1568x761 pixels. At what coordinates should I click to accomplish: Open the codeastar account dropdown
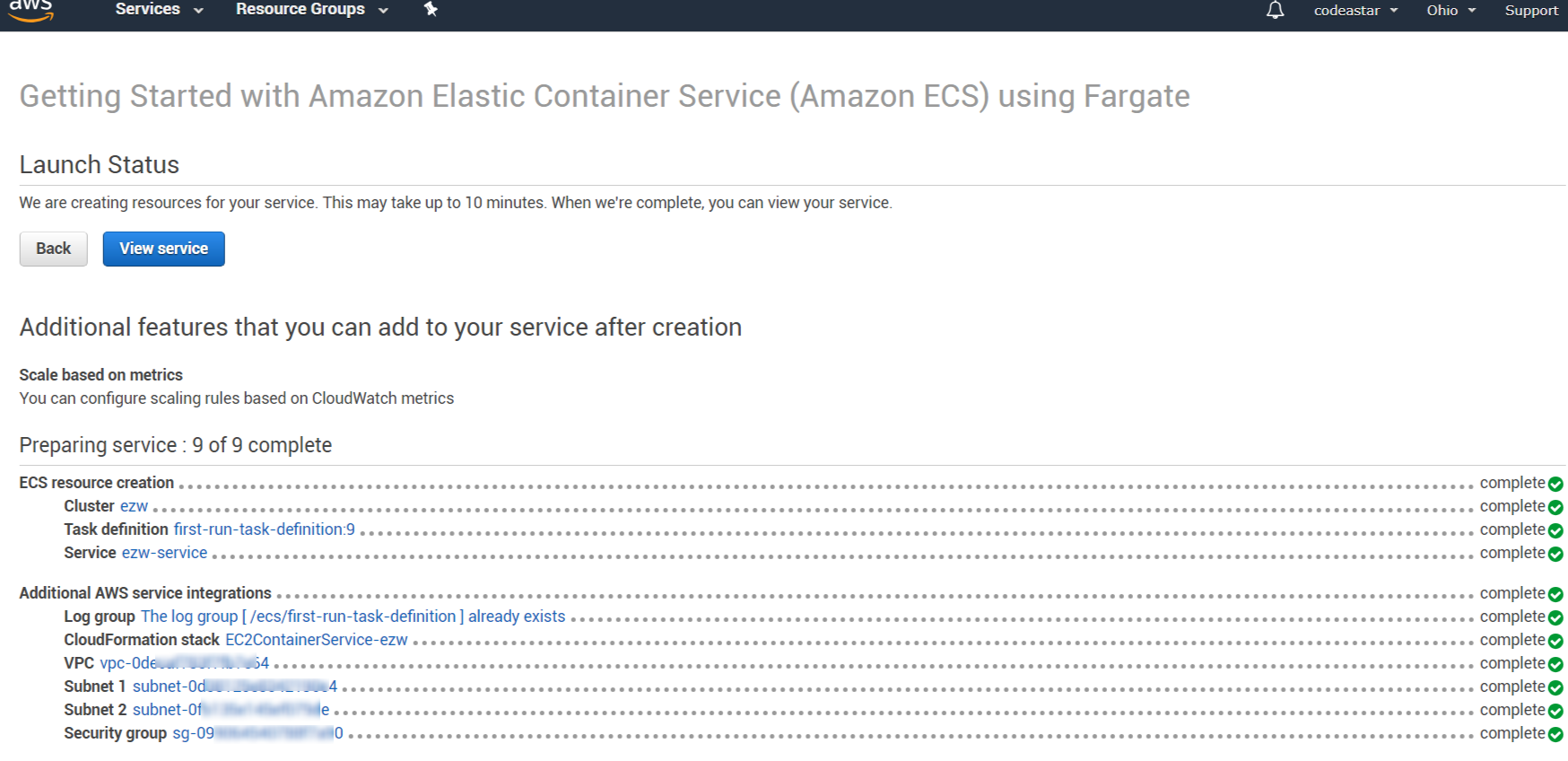point(1355,11)
